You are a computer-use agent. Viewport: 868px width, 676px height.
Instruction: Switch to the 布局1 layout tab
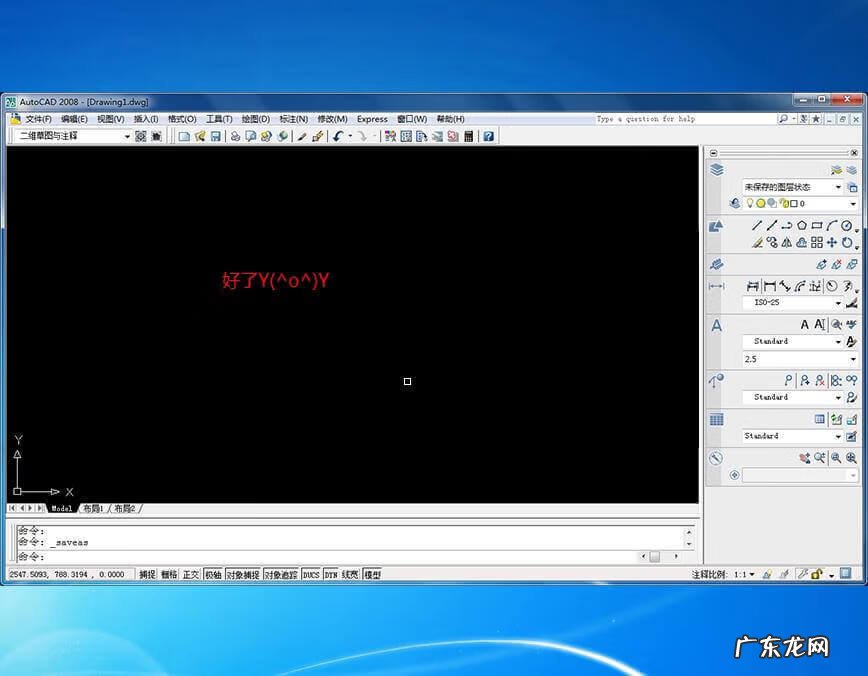coord(93,509)
